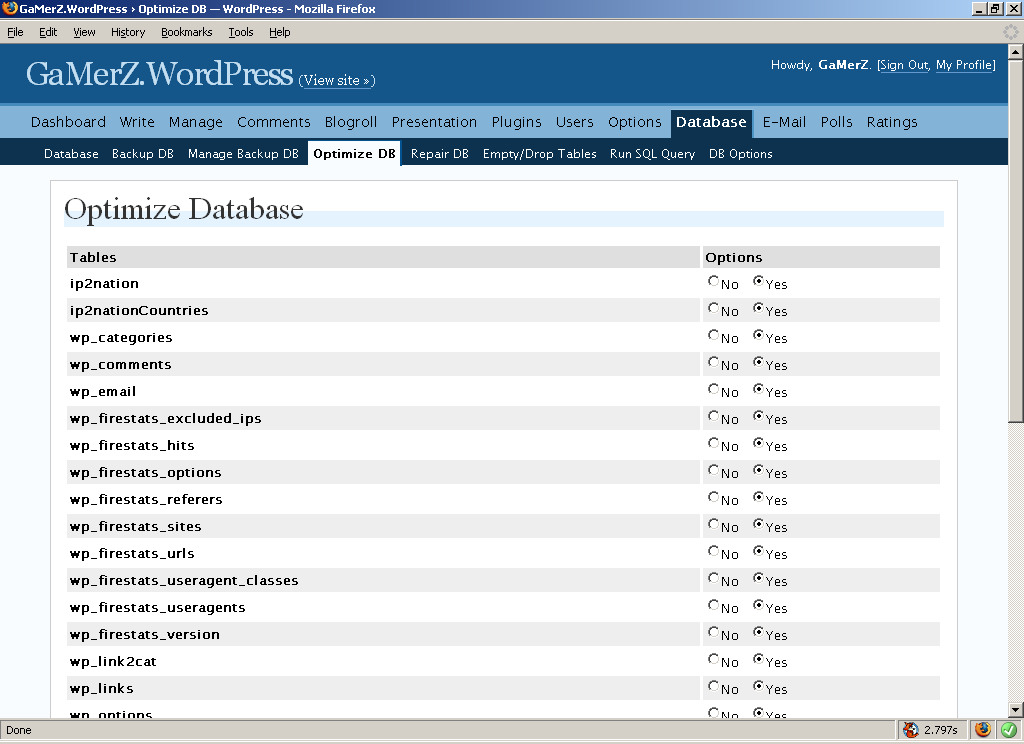Open the Blogroll admin tab

click(x=351, y=122)
